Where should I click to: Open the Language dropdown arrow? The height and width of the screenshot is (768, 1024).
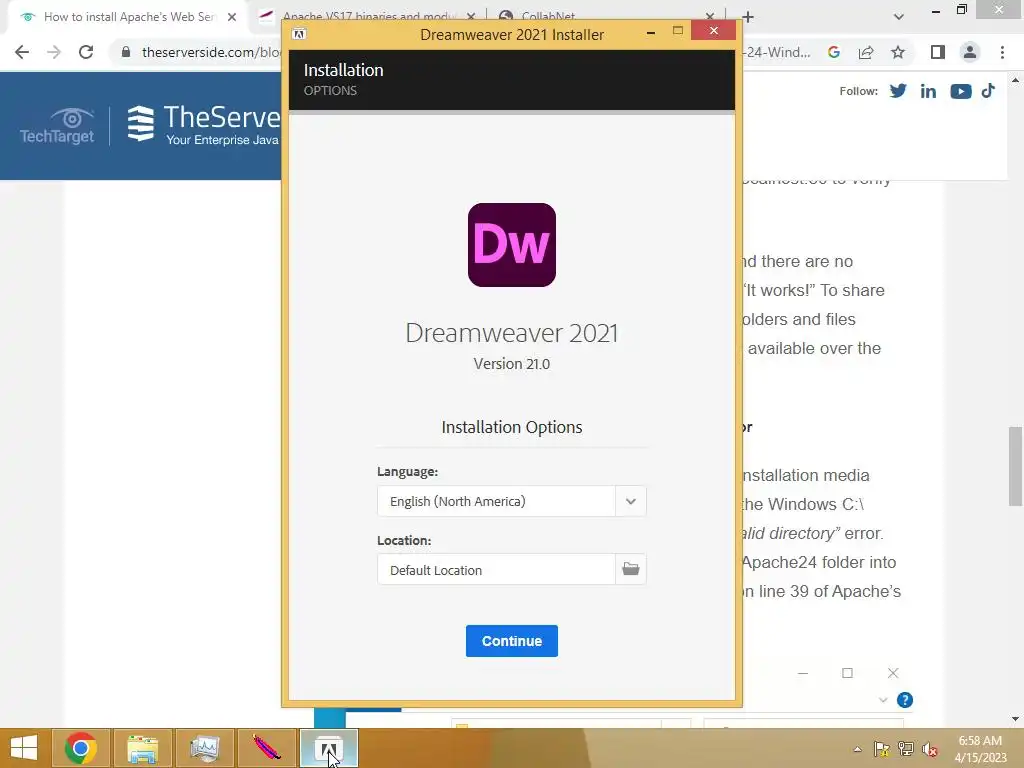click(x=630, y=501)
